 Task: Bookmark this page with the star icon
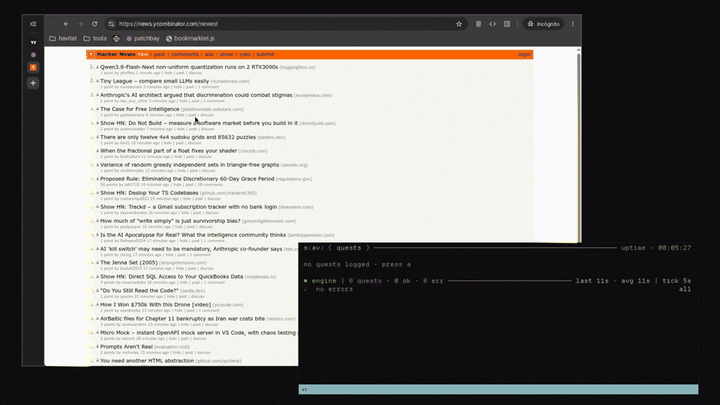pos(459,24)
